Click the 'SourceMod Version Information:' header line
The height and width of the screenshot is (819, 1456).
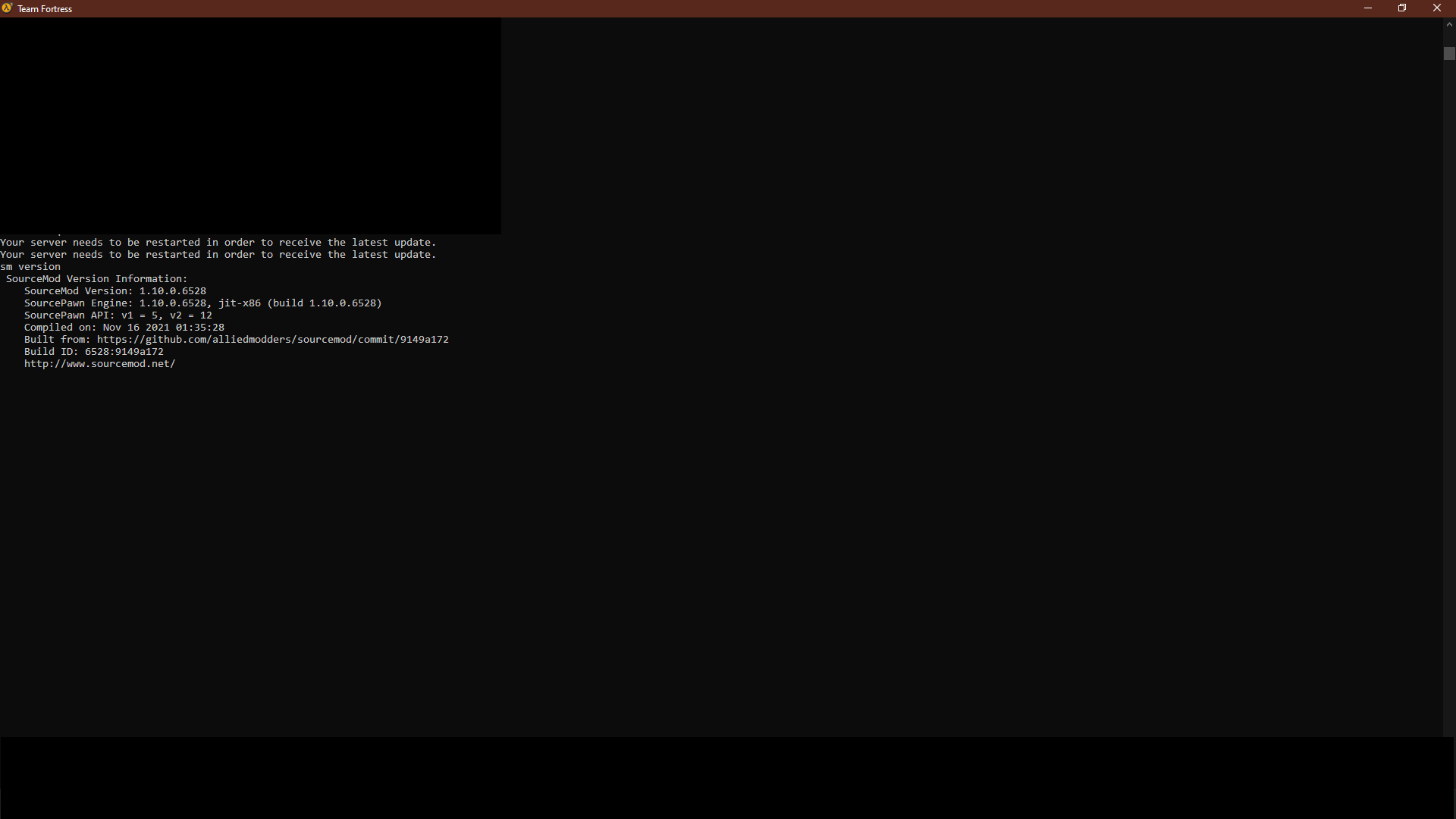click(96, 279)
